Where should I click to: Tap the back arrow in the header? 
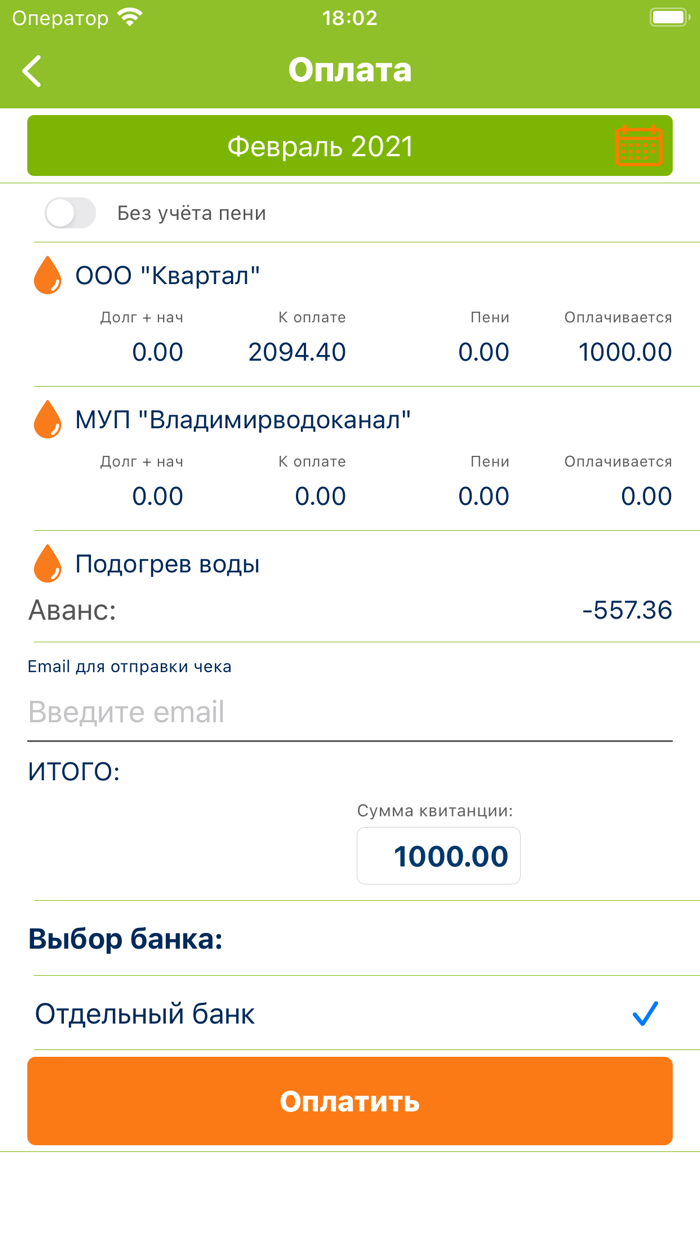tap(30, 70)
